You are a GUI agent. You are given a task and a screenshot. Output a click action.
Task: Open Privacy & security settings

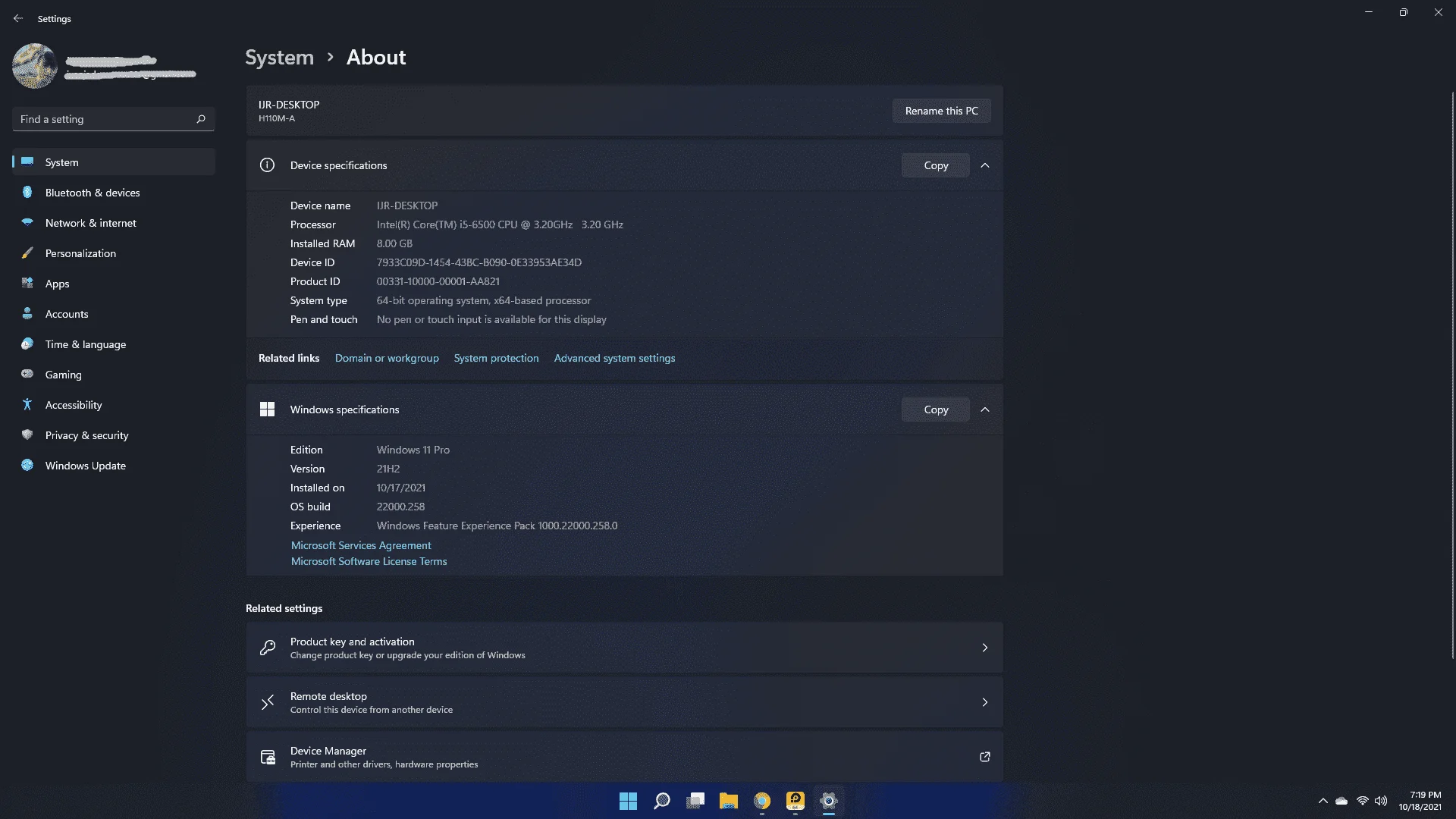pyautogui.click(x=114, y=435)
